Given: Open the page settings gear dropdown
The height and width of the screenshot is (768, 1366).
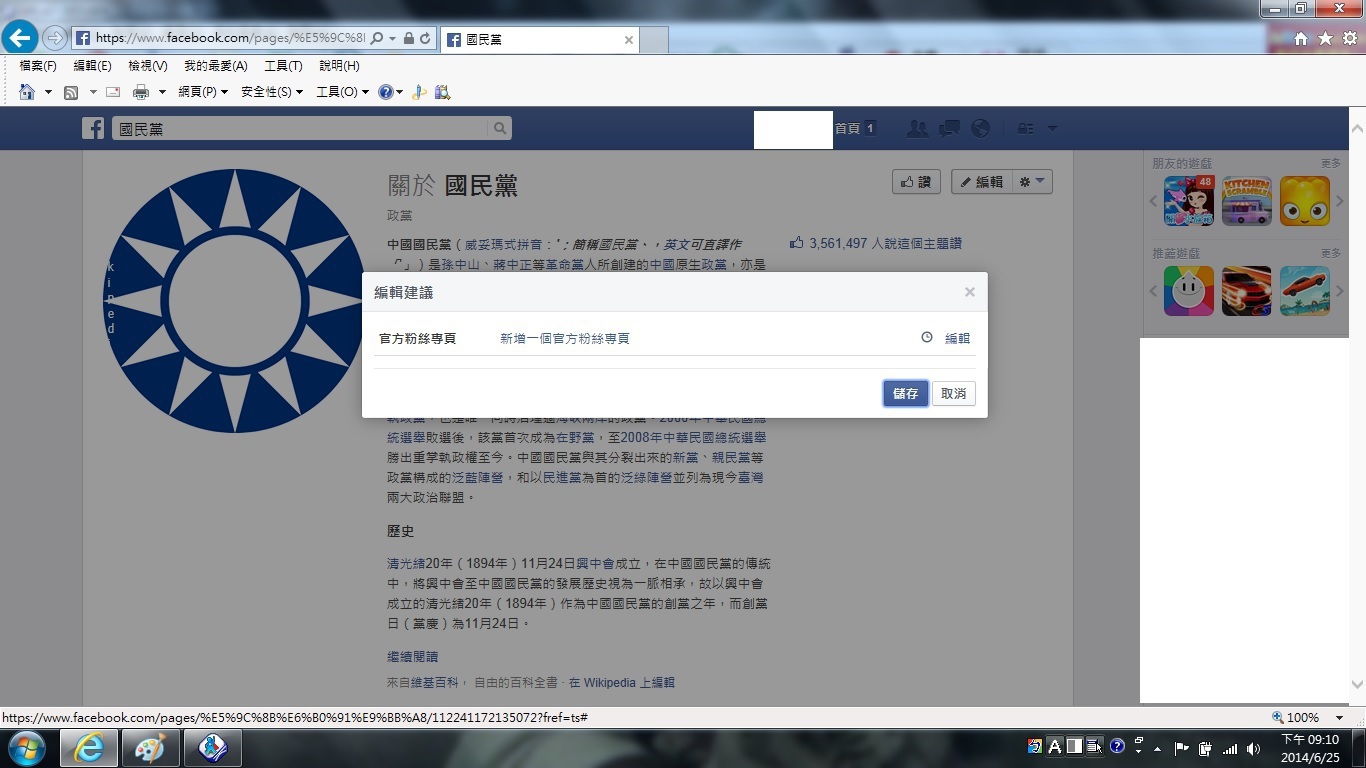Looking at the screenshot, I should click(1032, 182).
